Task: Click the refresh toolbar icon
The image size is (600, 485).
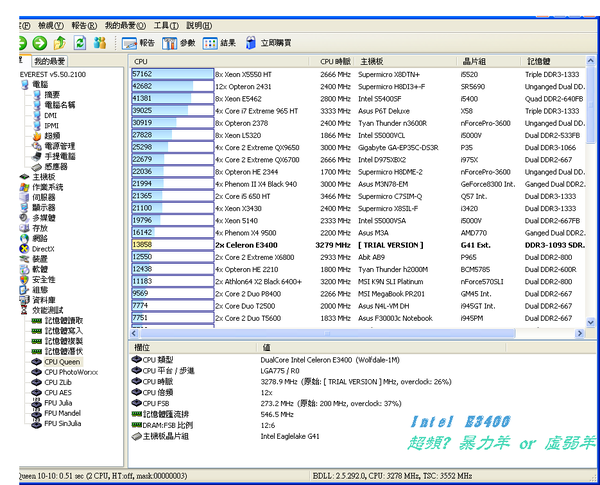Action: point(80,43)
